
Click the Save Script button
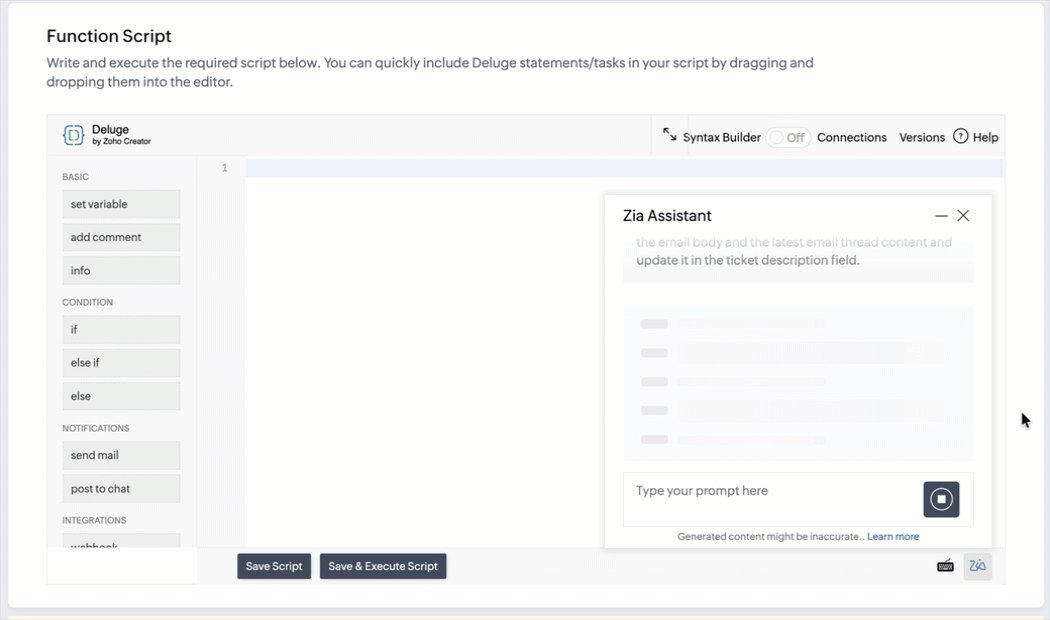point(274,566)
